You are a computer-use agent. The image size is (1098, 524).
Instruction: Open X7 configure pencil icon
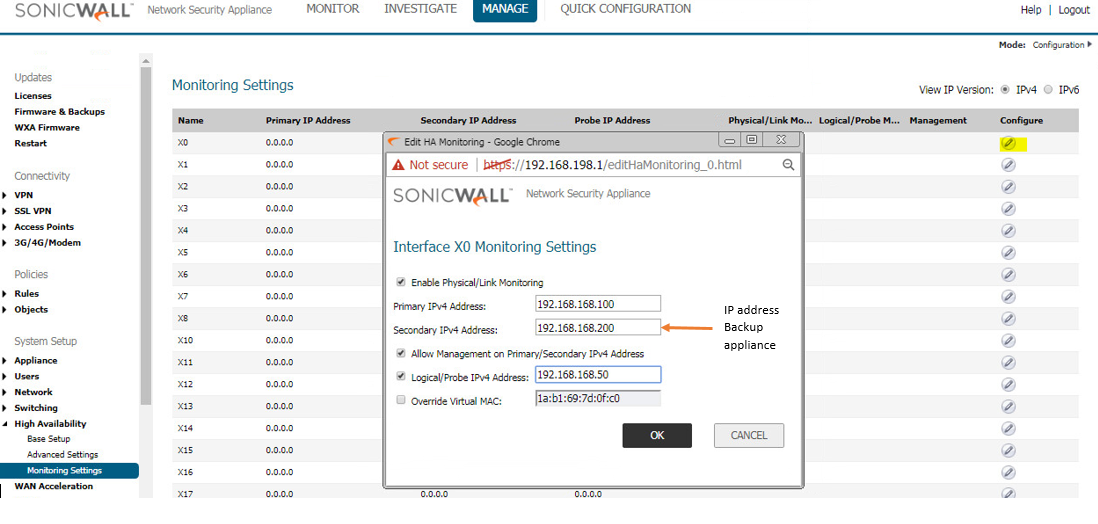pyautogui.click(x=1008, y=296)
